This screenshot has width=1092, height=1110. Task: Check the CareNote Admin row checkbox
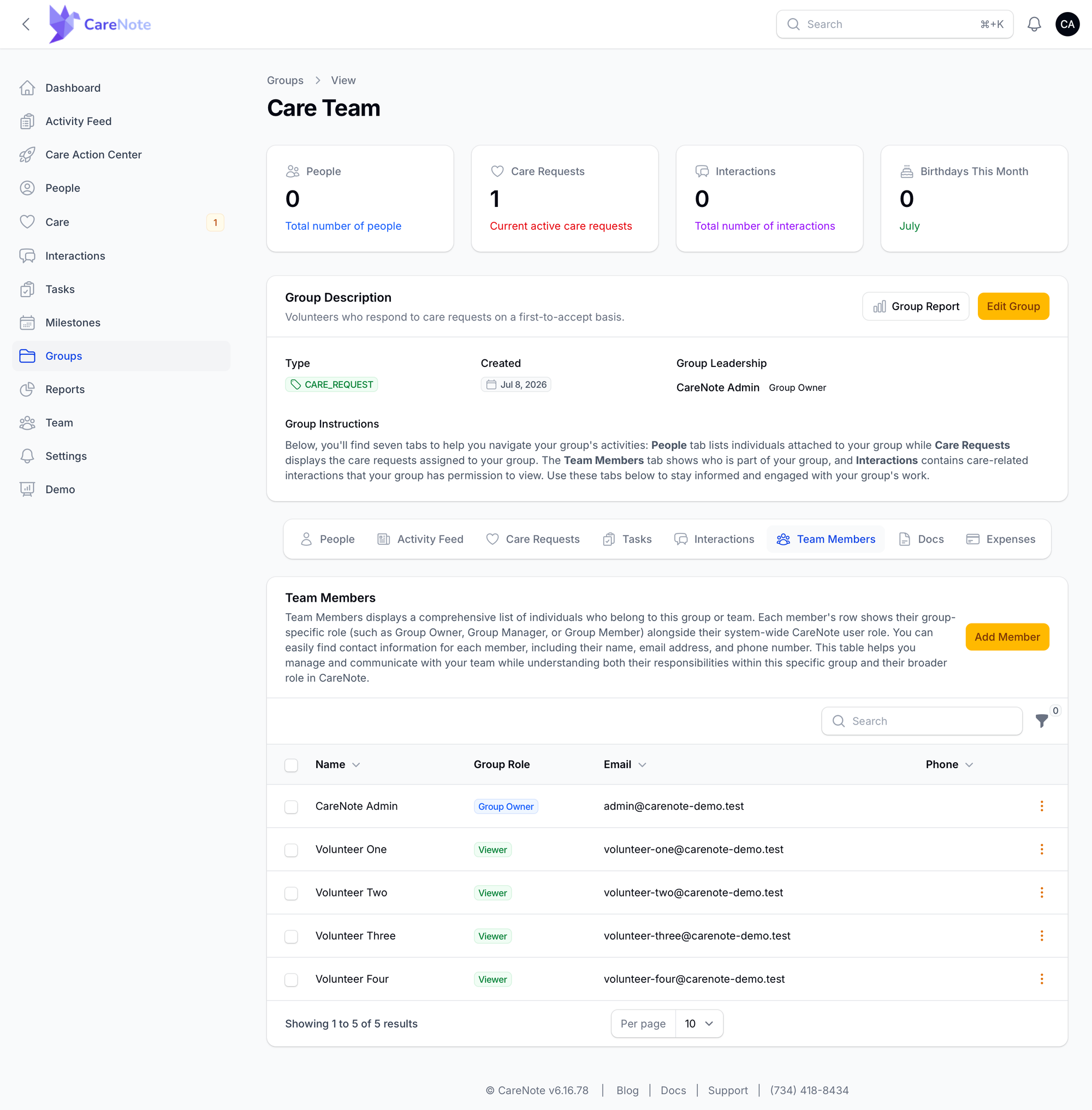coord(292,807)
